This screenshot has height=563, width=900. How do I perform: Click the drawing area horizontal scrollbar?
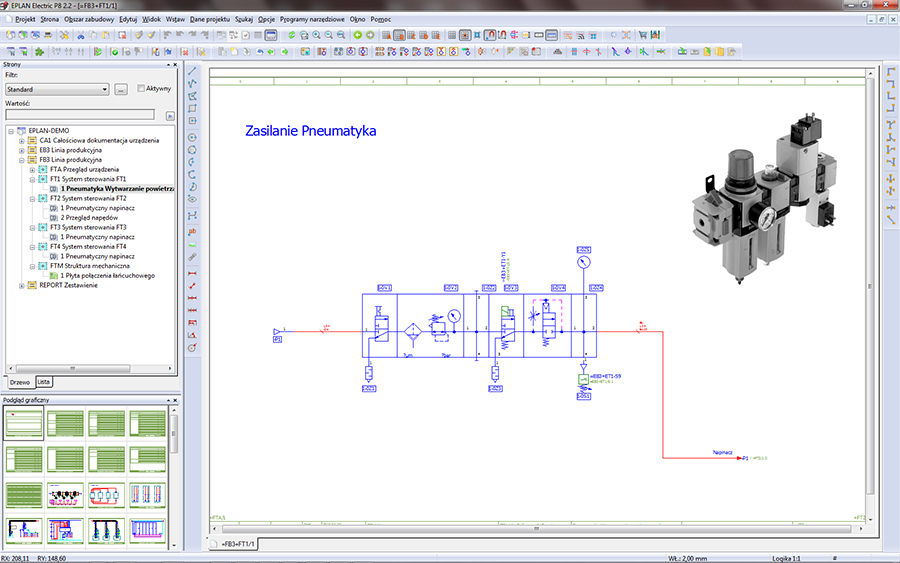537,529
